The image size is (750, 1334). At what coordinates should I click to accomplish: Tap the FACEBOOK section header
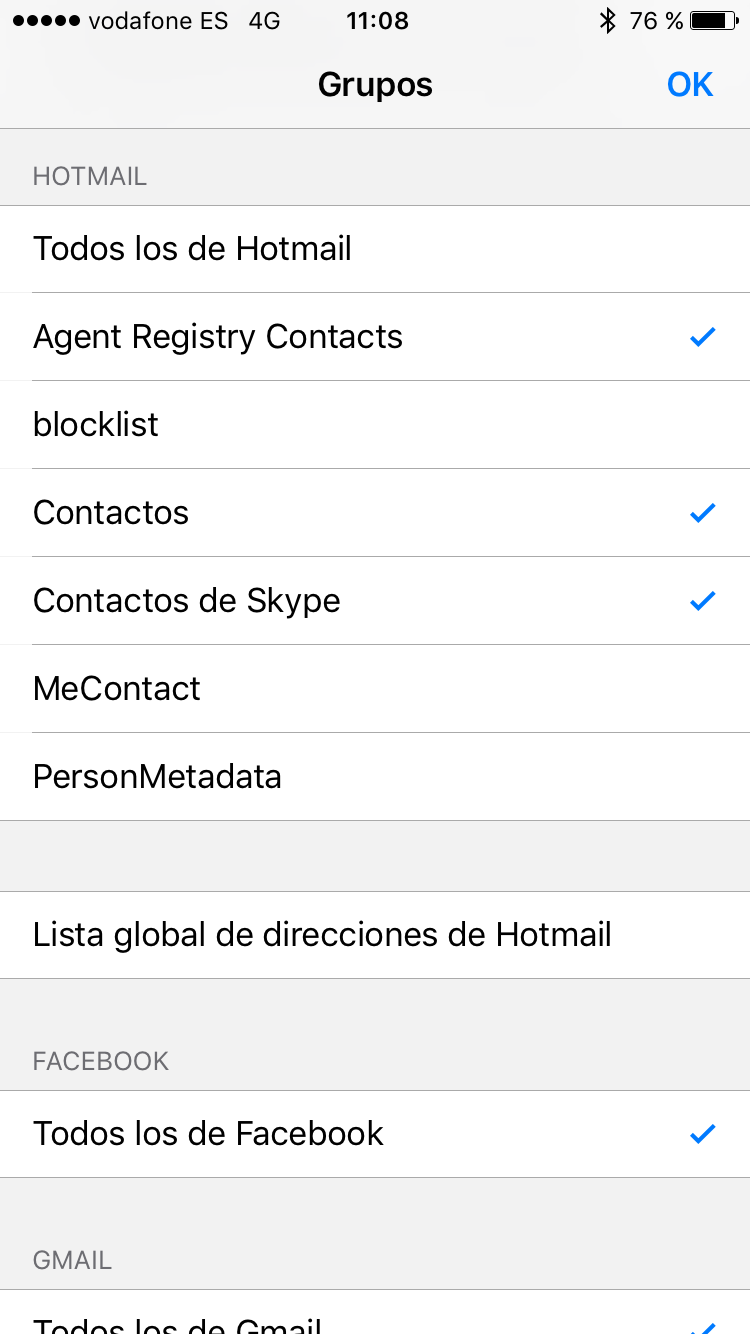pyautogui.click(x=101, y=1061)
